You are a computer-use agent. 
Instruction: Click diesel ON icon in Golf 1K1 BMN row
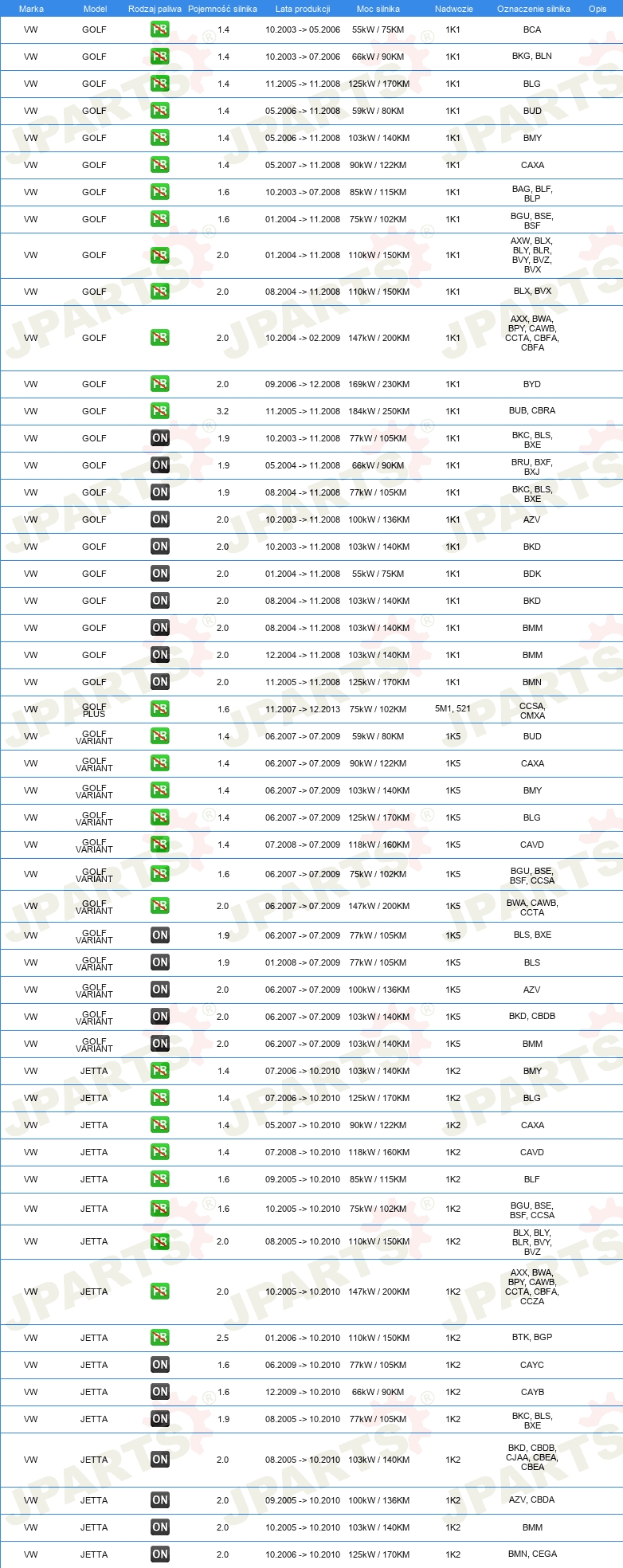click(x=160, y=682)
